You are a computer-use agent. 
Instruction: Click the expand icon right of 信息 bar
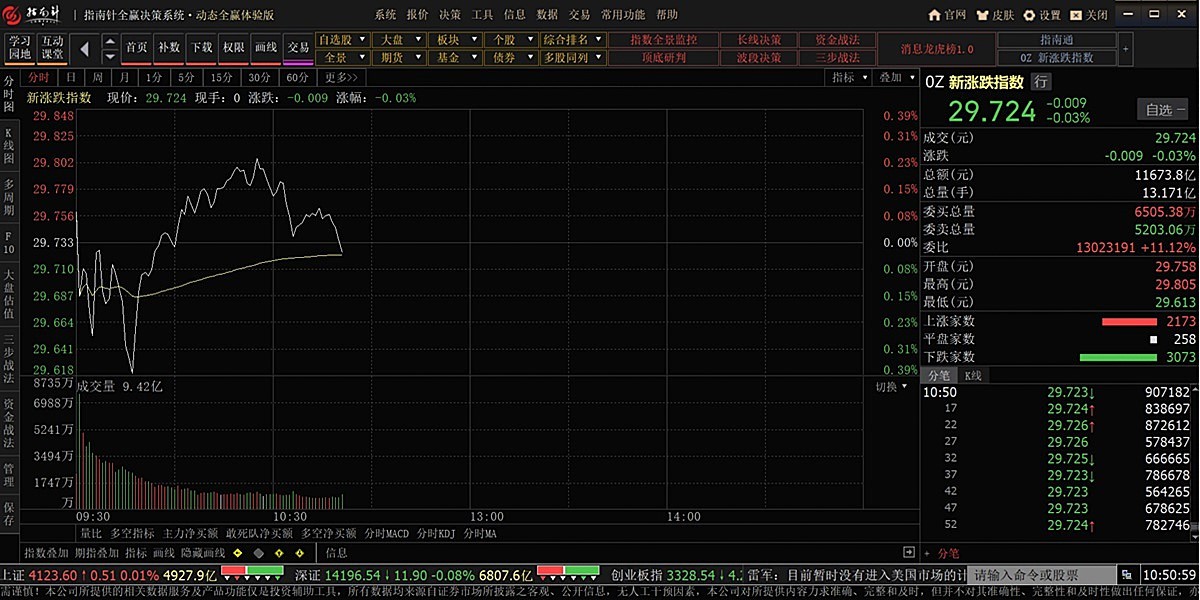pyautogui.click(x=908, y=552)
